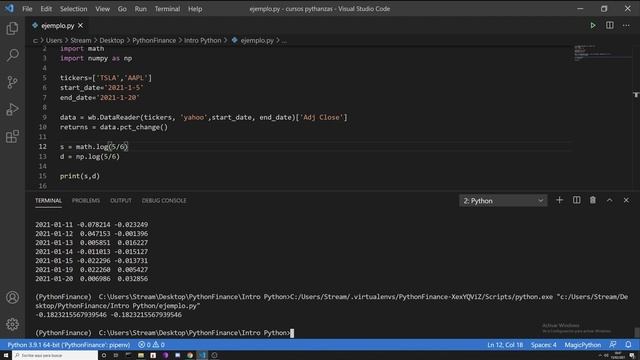
Task: Open the Cortana circle on taskbar
Action: click(104, 356)
